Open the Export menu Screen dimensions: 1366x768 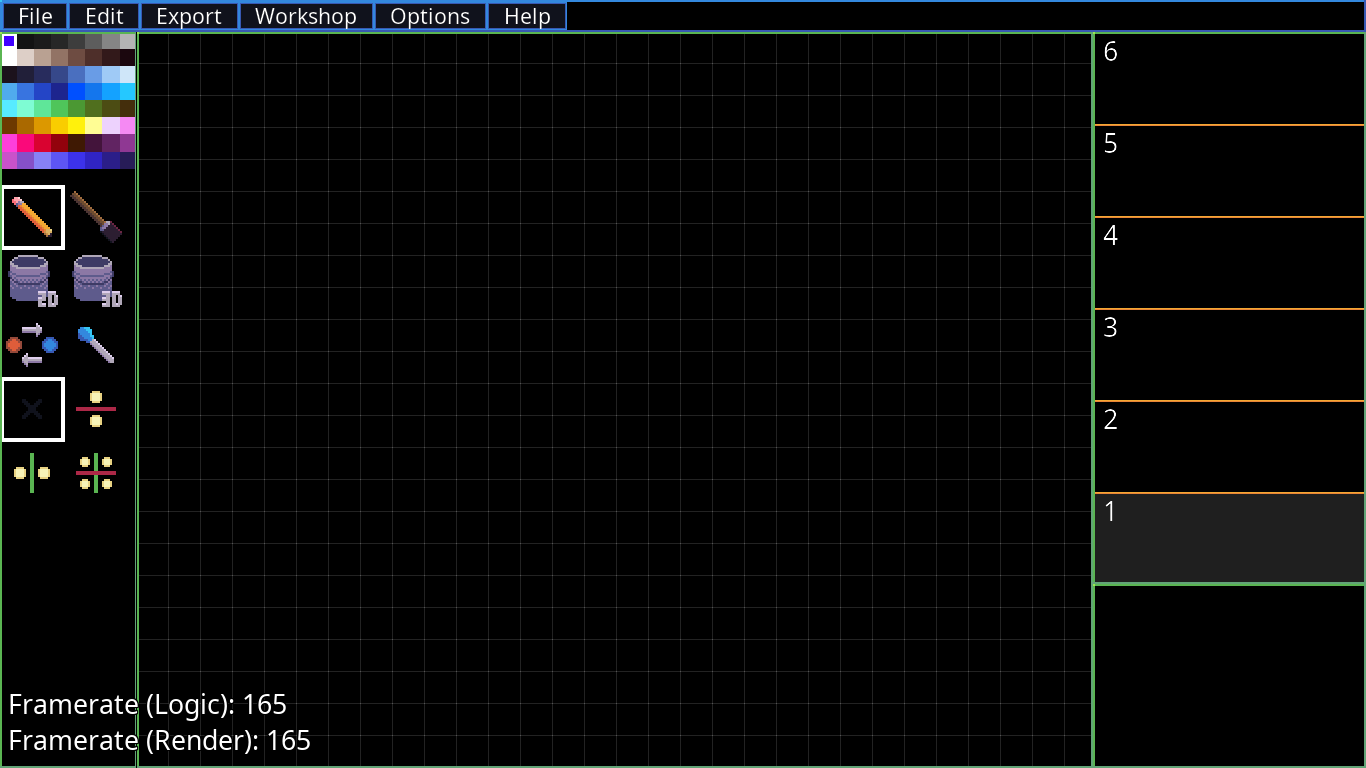(x=189, y=16)
